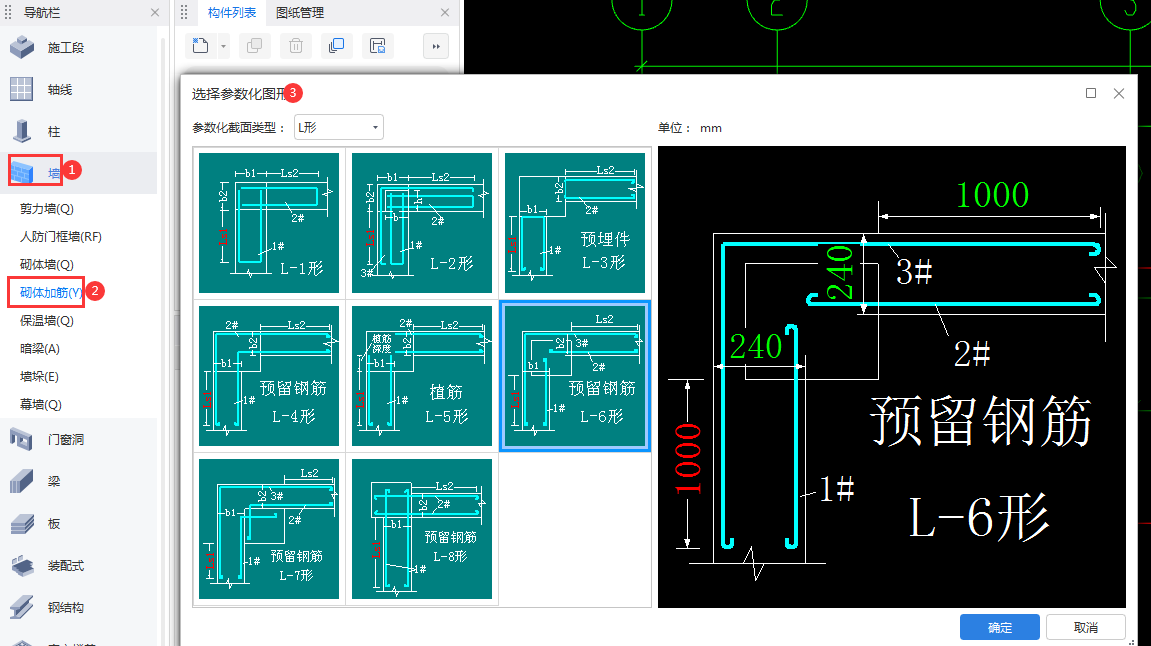This screenshot has width=1151, height=646.
Task: Close the 导航栏 panel
Action: pos(155,12)
